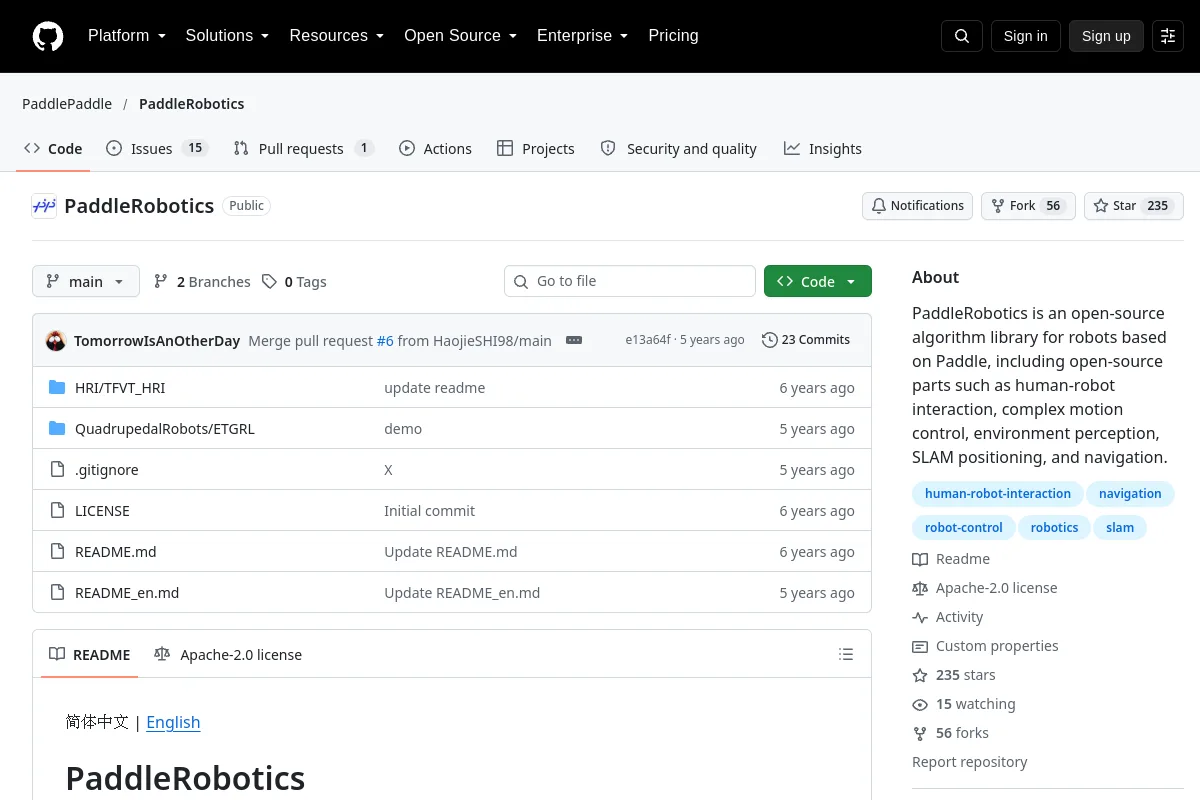This screenshot has height=800, width=1200.
Task: Open the PaddlePaddle organization breadcrumb
Action: click(67, 104)
